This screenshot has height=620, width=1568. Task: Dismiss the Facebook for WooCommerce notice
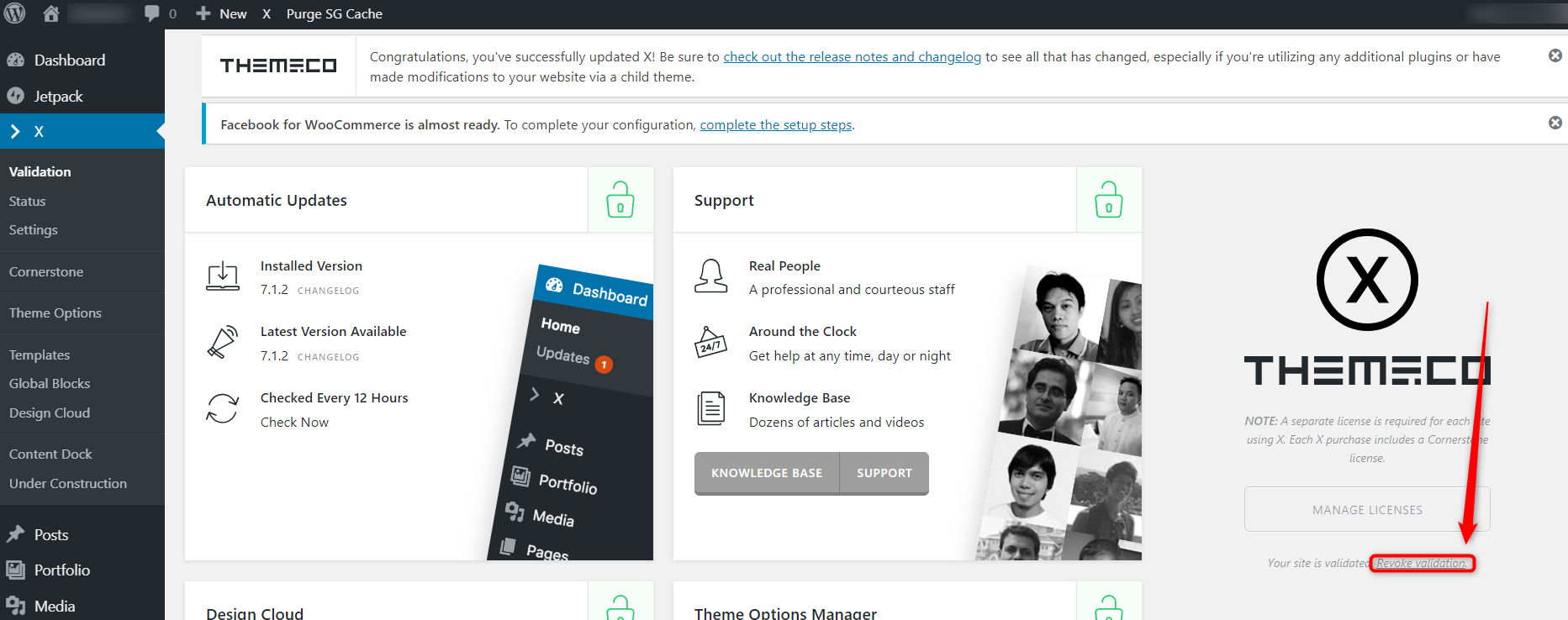pyautogui.click(x=1555, y=123)
